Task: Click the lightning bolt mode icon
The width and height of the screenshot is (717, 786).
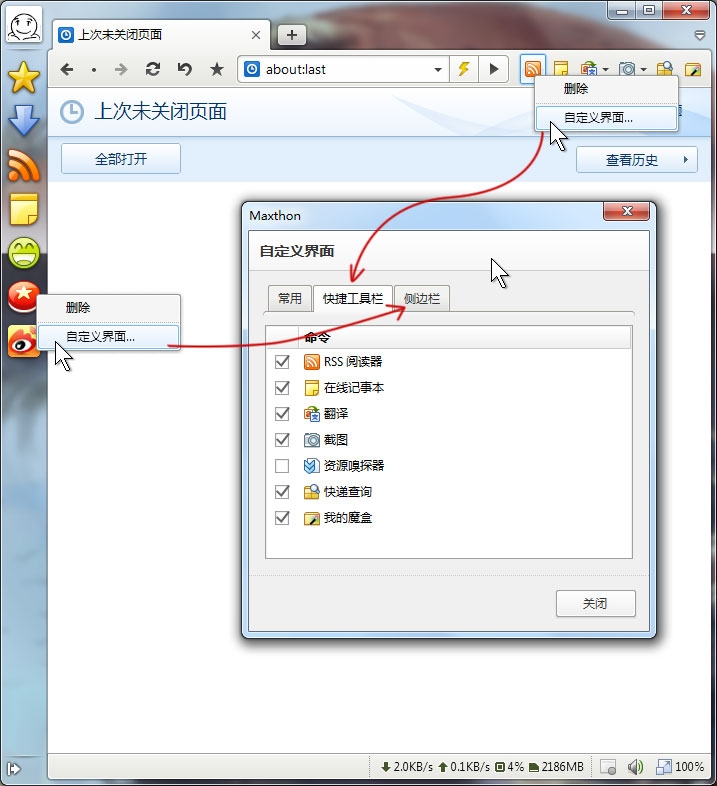Action: point(464,69)
